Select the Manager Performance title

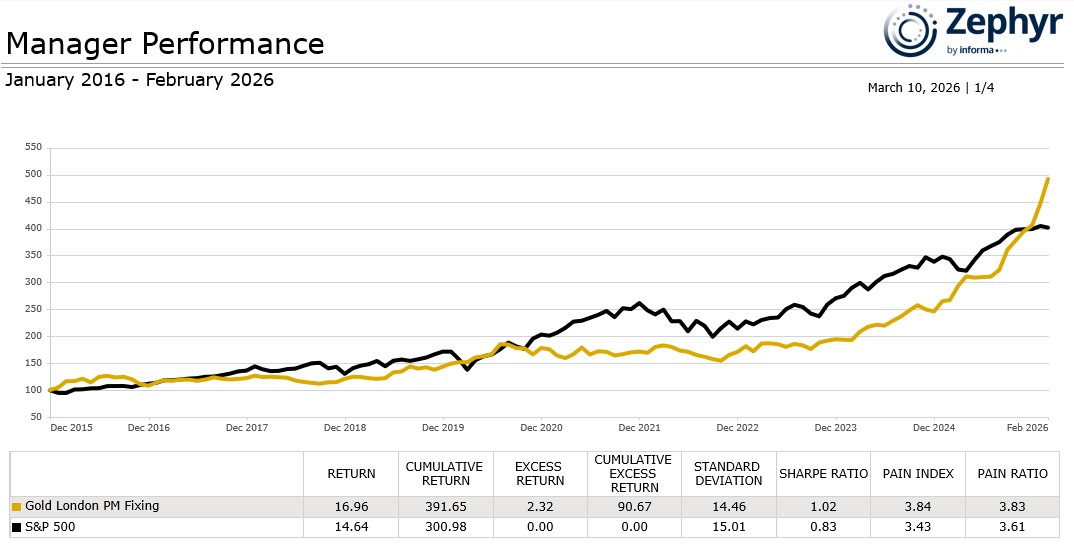[165, 44]
